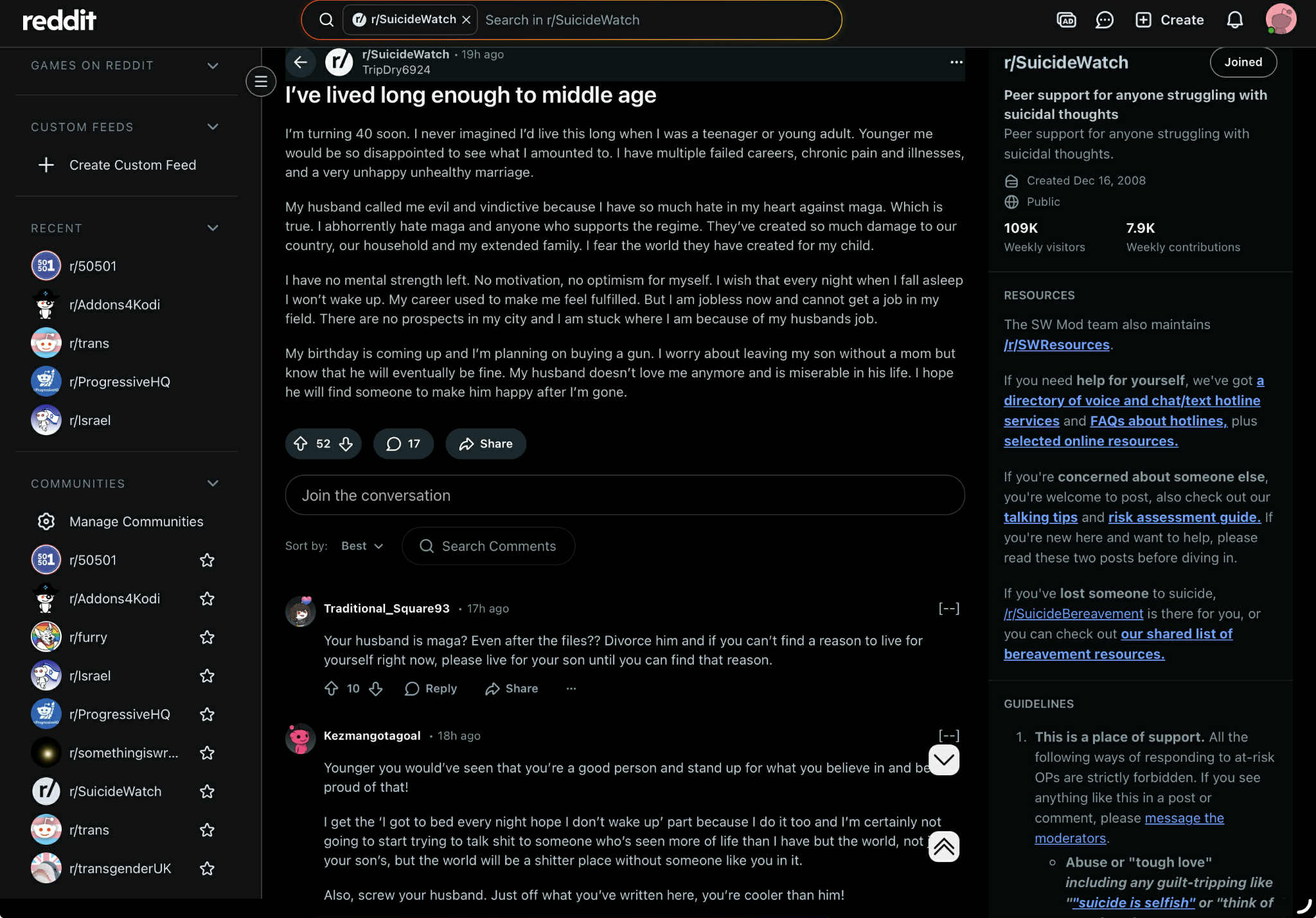This screenshot has width=1316, height=918.
Task: Upvote the post with 52 points
Action: 301,444
